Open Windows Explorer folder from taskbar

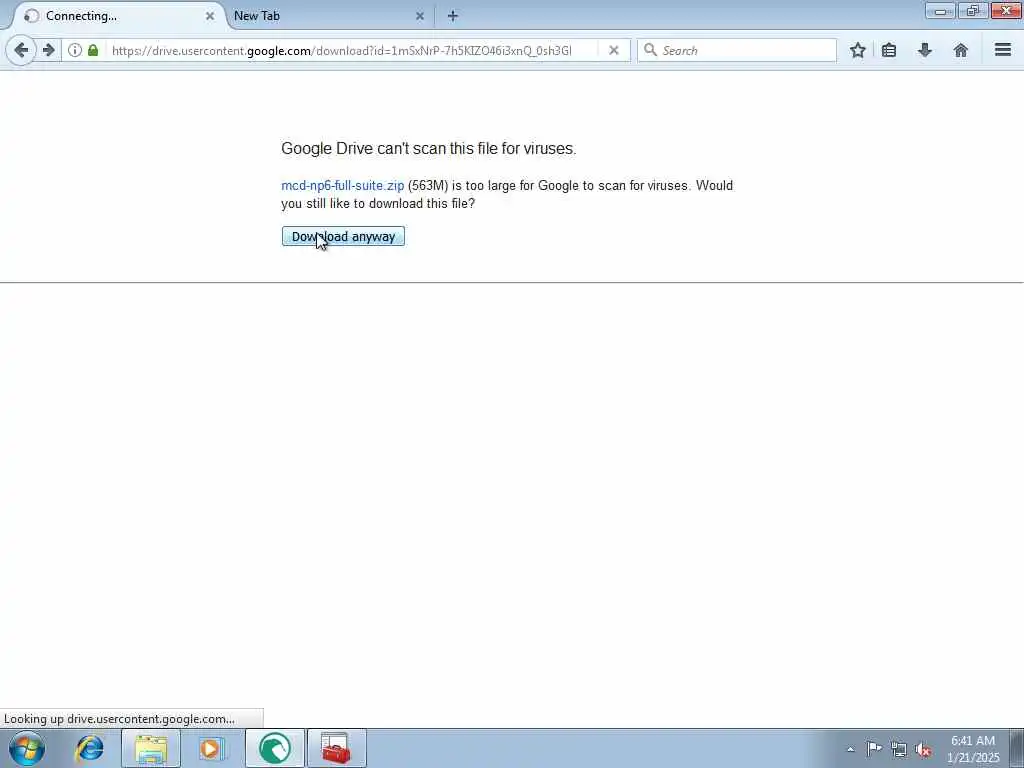click(152, 748)
